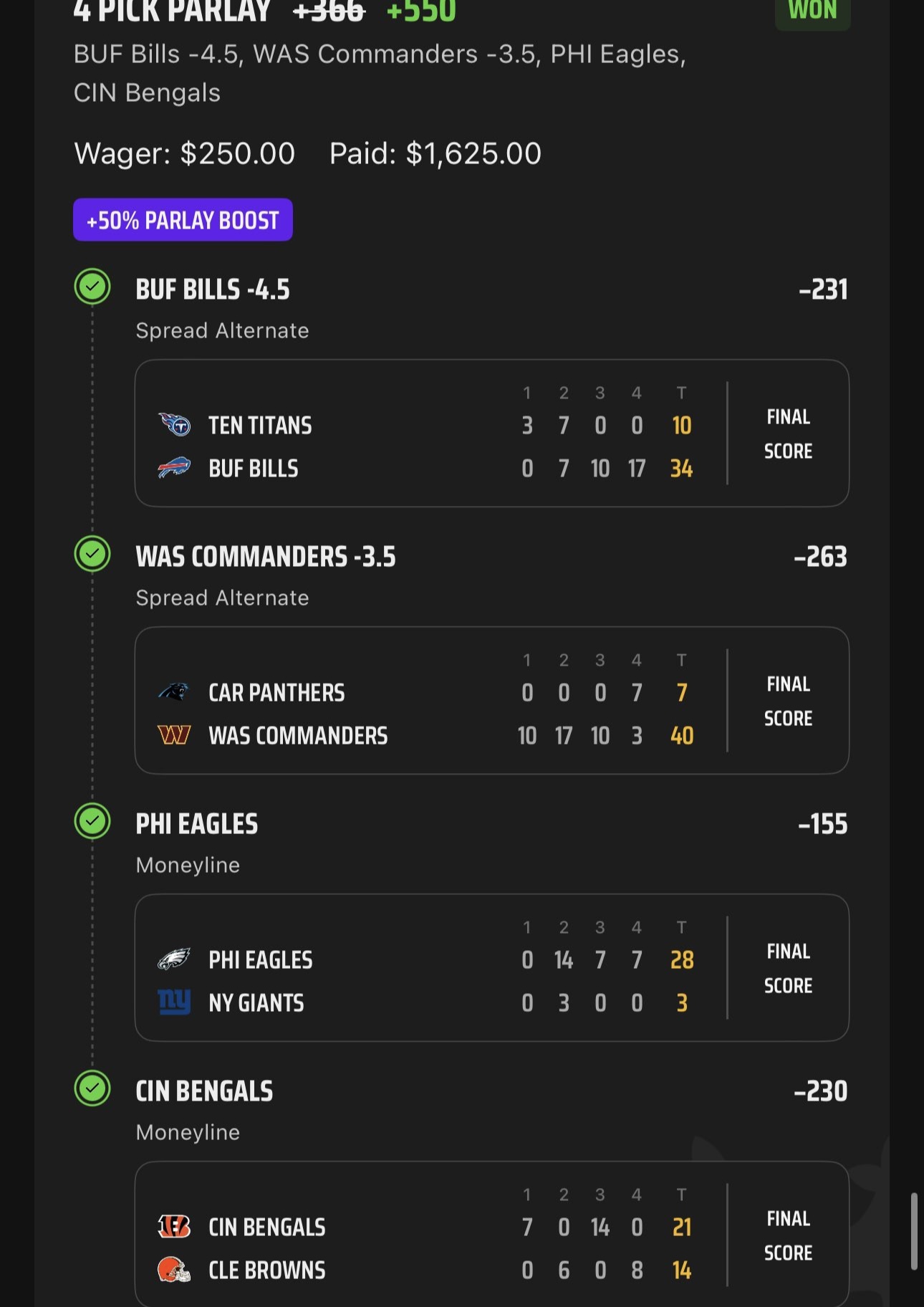This screenshot has height=1307, width=924.
Task: Tap the +50% Parlay Boost badge
Action: pos(183,220)
